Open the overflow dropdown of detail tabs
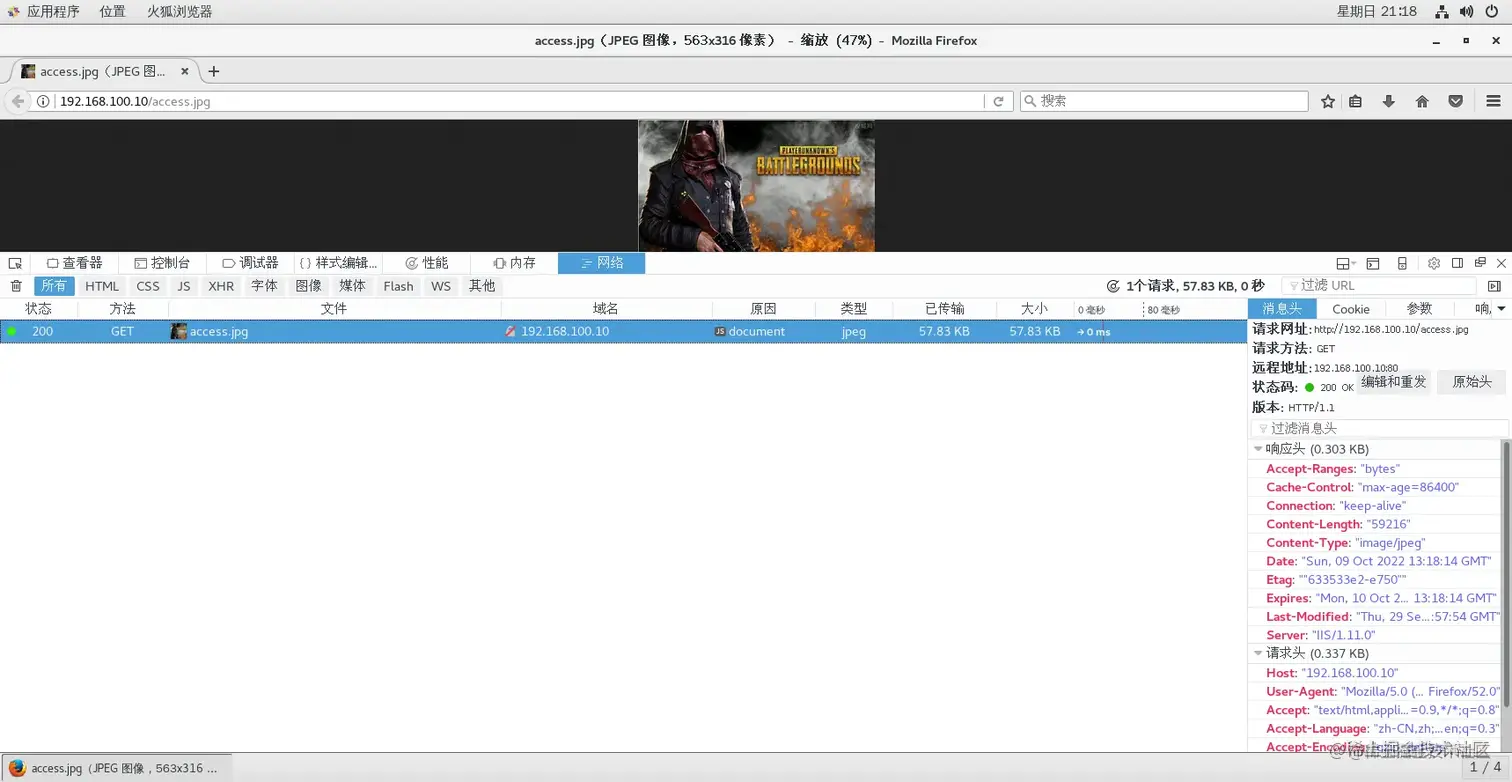The height and width of the screenshot is (782, 1512). 1501,309
